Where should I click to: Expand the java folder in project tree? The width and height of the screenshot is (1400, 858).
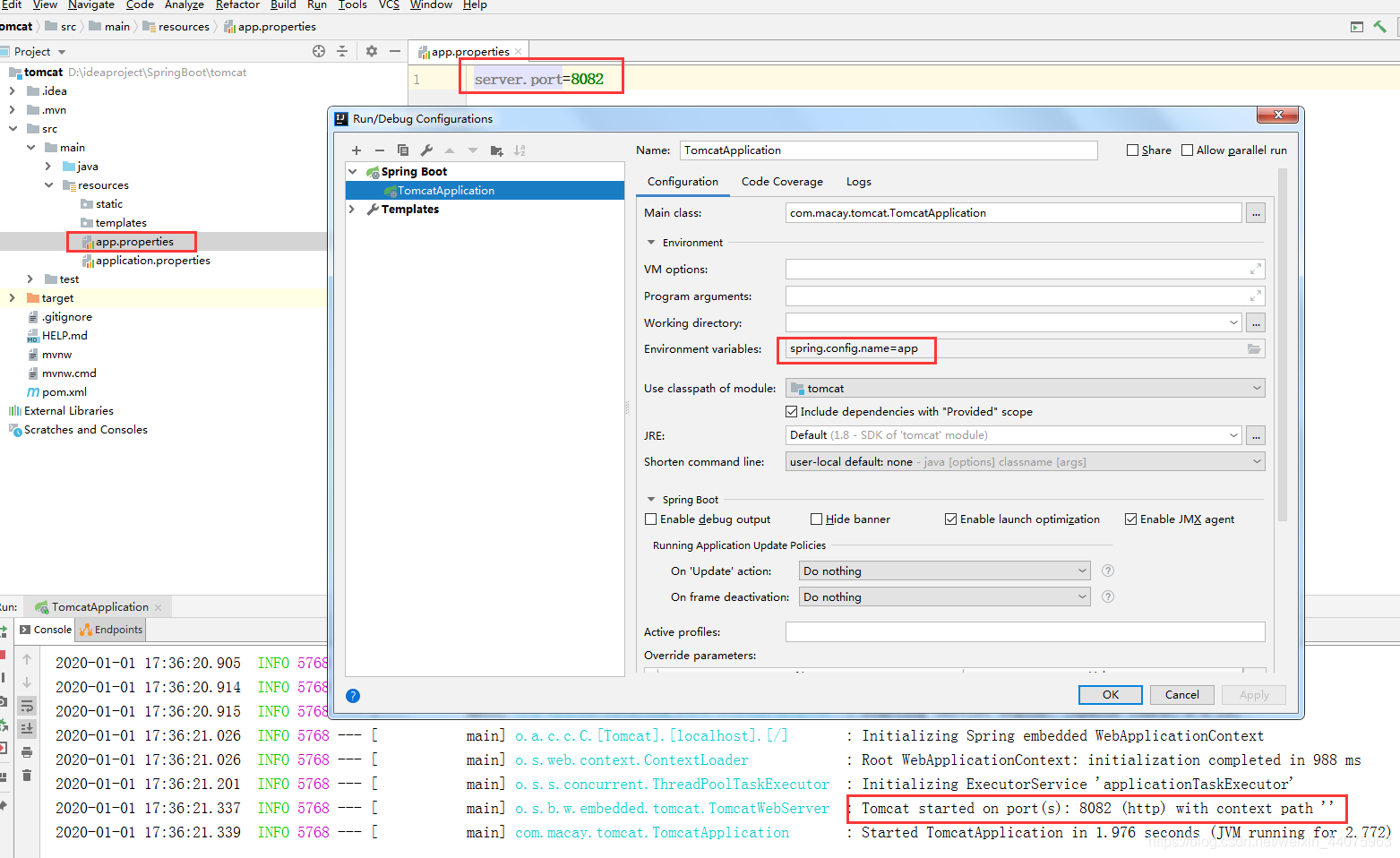pos(48,167)
